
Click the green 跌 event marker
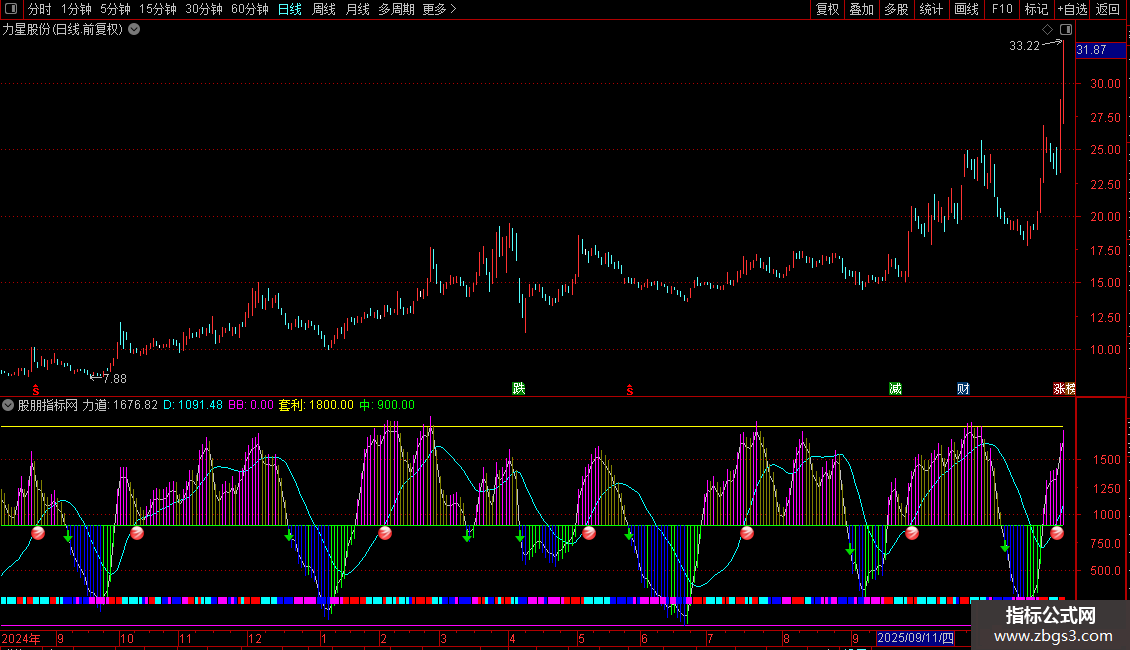tap(518, 388)
